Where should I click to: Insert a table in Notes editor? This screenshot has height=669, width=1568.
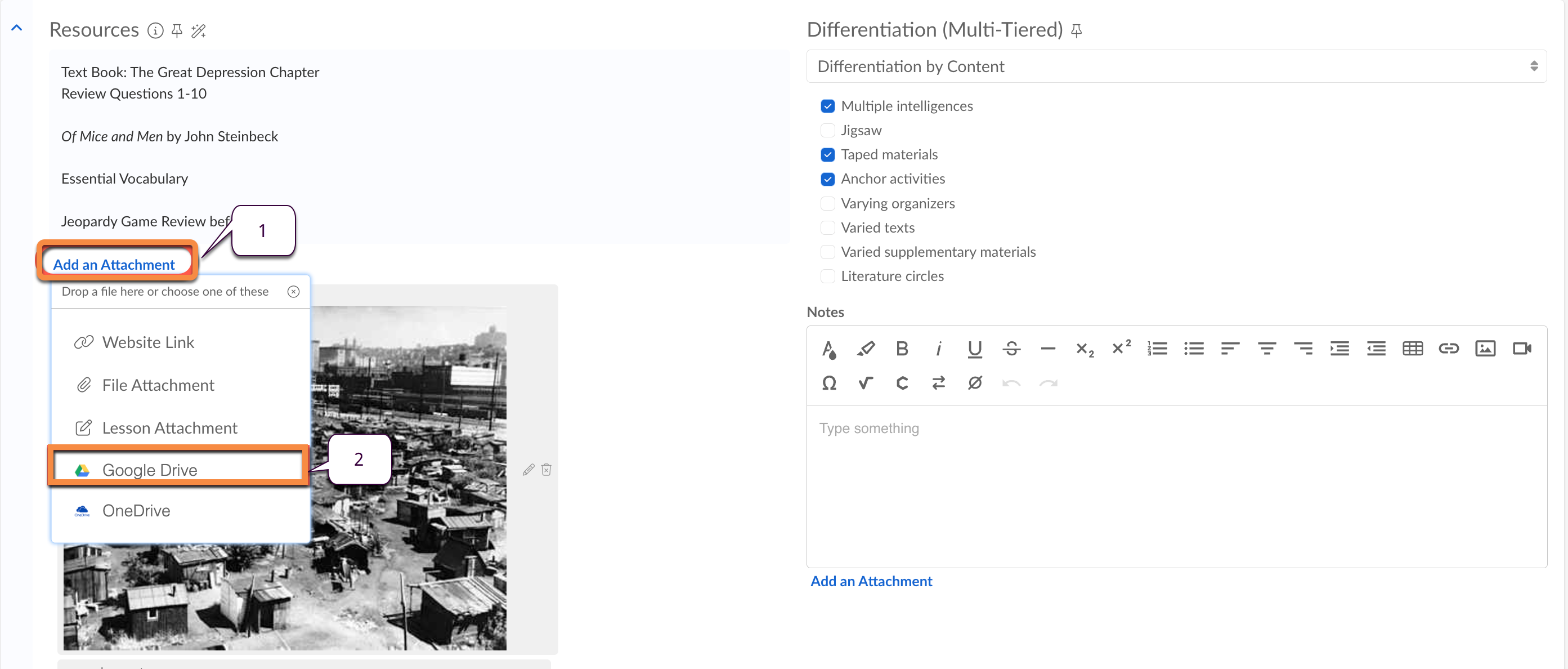[x=1412, y=349]
